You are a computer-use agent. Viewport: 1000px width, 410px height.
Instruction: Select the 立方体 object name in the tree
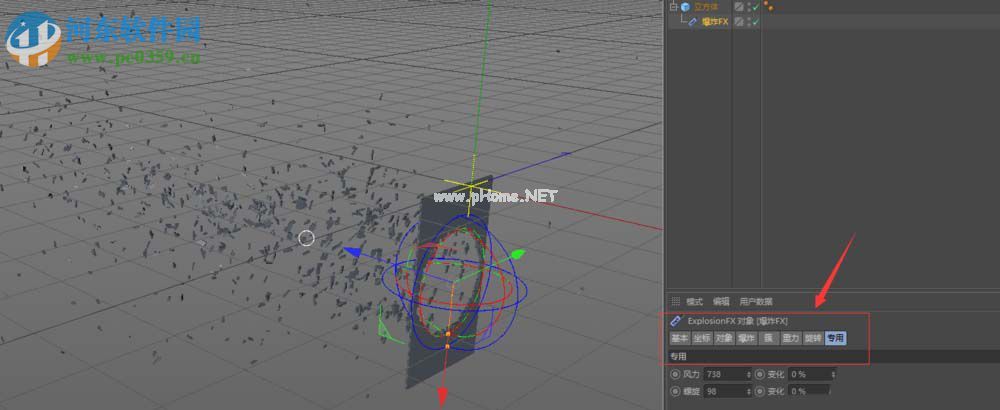pyautogui.click(x=706, y=7)
